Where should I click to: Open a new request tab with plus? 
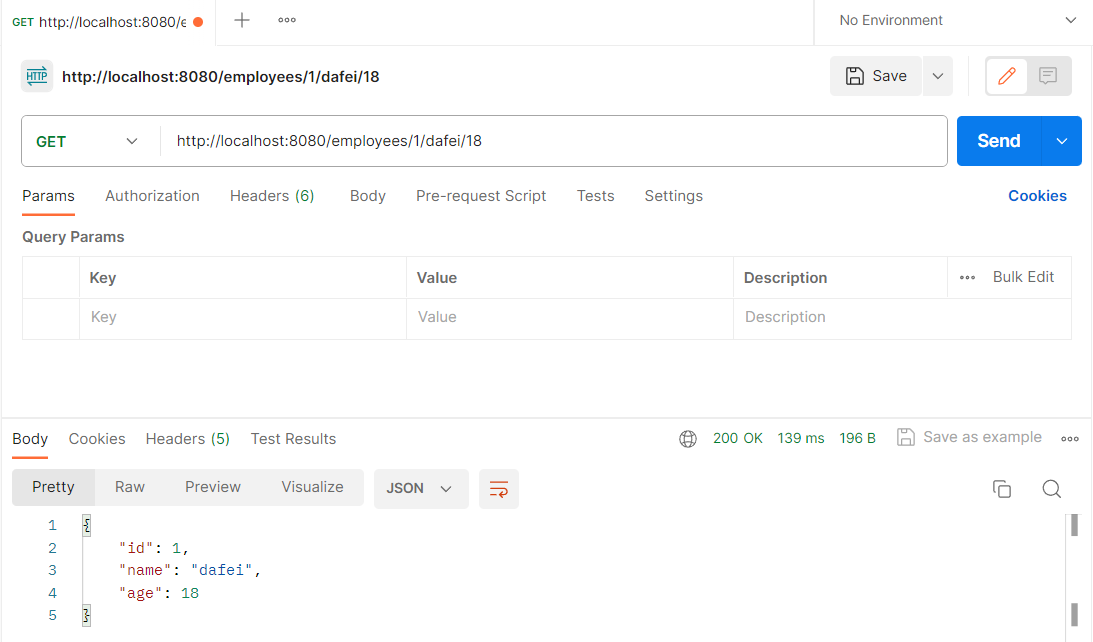[x=242, y=20]
